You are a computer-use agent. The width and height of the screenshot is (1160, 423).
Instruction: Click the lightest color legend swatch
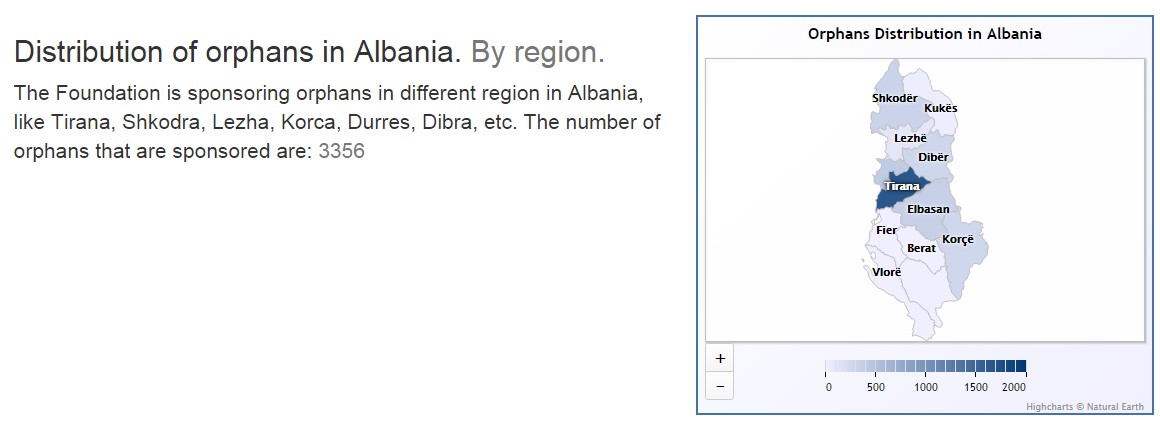click(x=830, y=365)
